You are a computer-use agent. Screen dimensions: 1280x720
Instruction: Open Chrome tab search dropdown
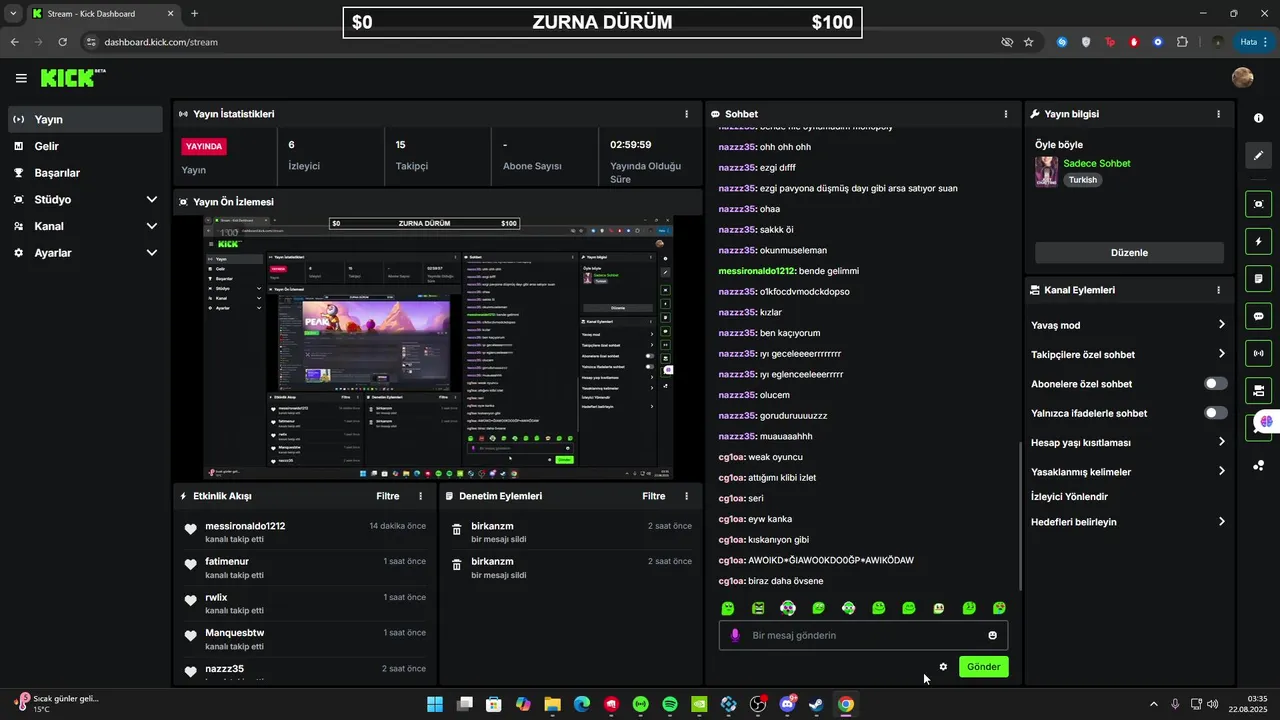(13, 13)
